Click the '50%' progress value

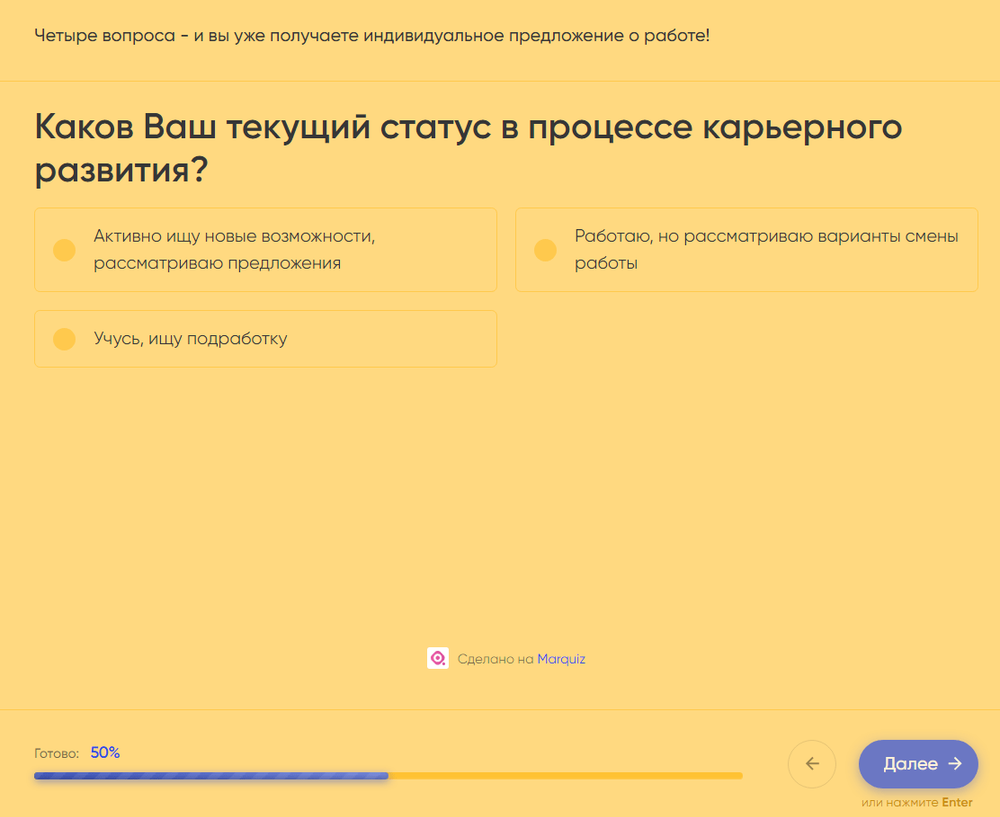pos(105,753)
